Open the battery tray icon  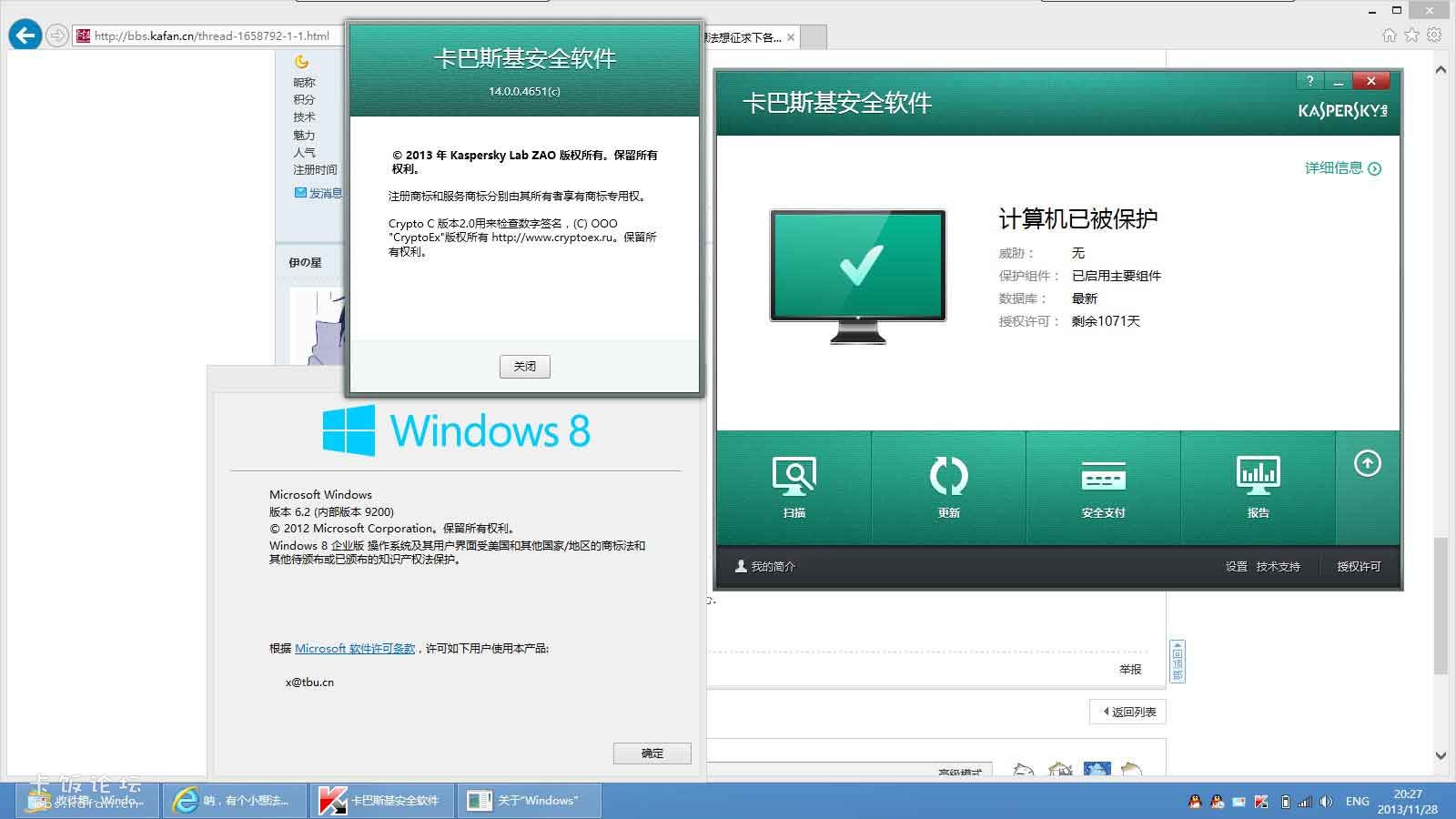click(1285, 802)
